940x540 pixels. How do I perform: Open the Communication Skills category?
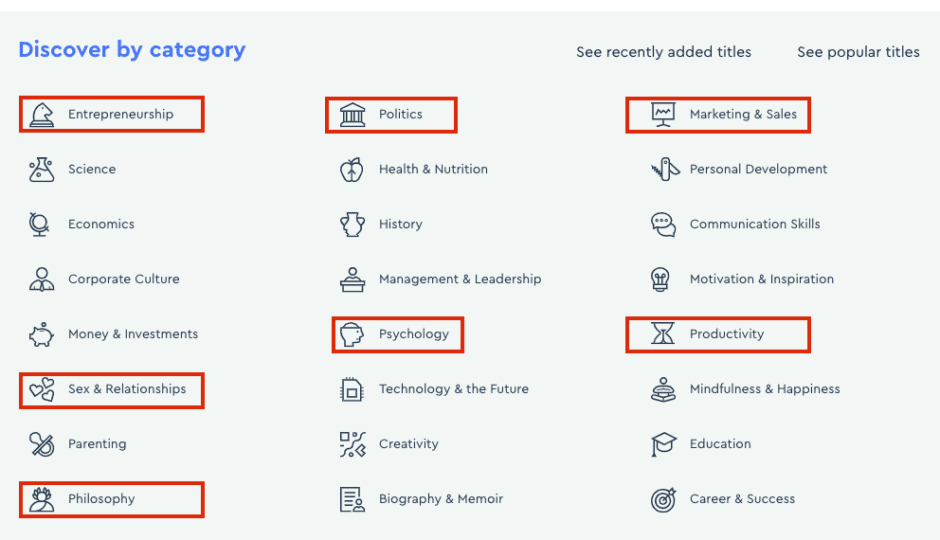coord(755,224)
